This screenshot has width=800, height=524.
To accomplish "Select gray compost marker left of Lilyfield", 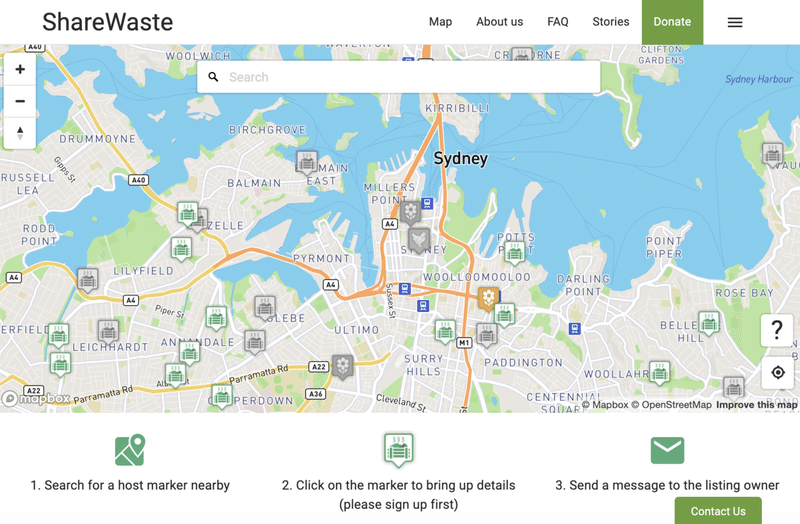I will [x=87, y=280].
